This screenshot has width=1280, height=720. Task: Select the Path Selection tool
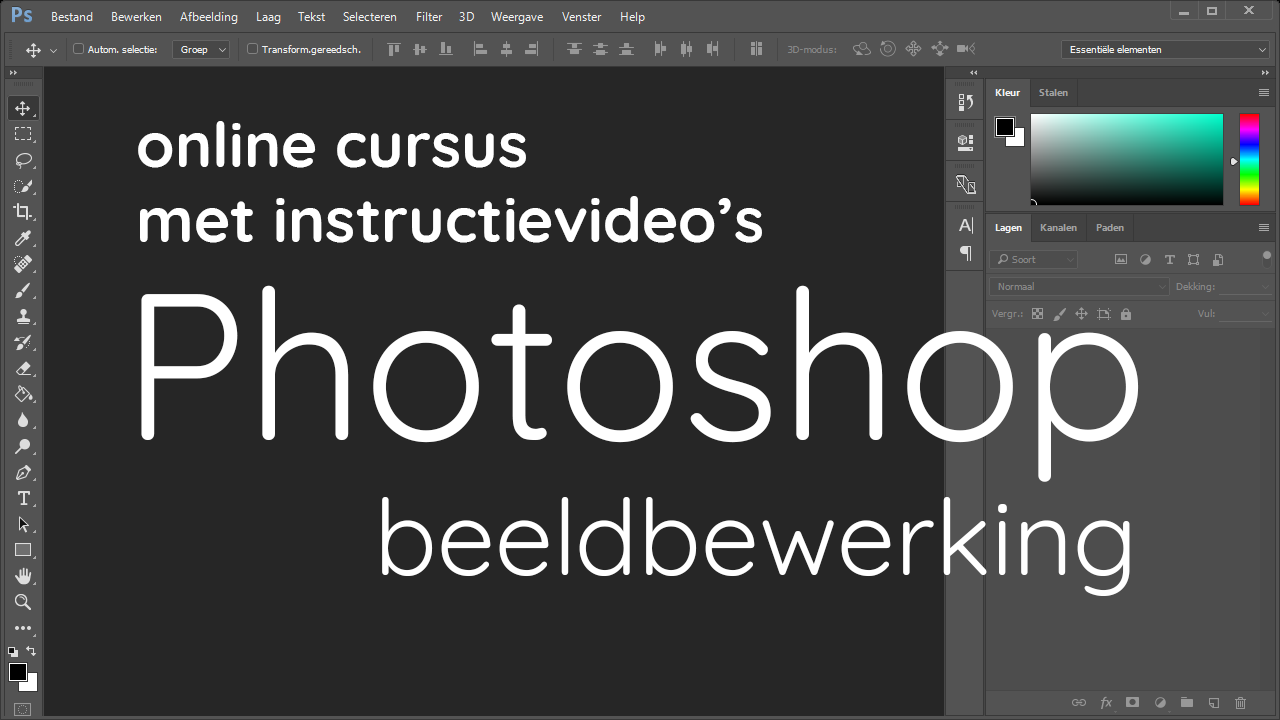click(23, 524)
